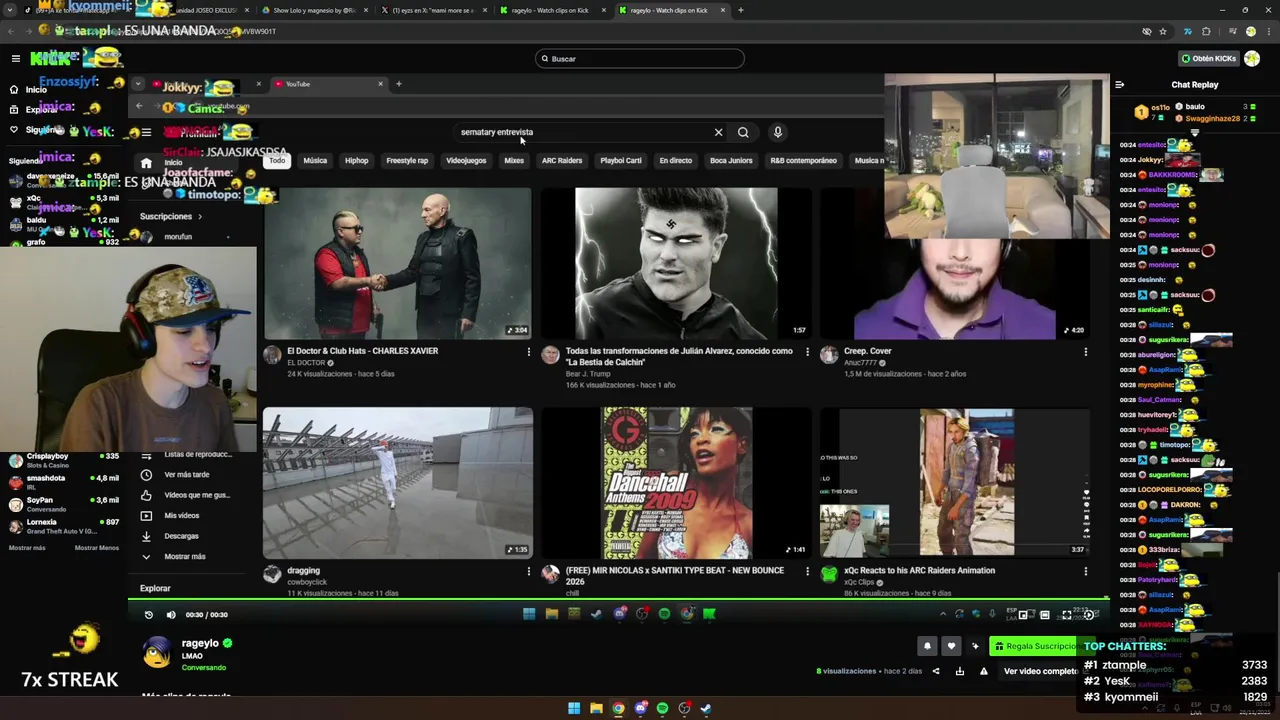
Task: Select the Videojuegos filter chip
Action: point(466,160)
